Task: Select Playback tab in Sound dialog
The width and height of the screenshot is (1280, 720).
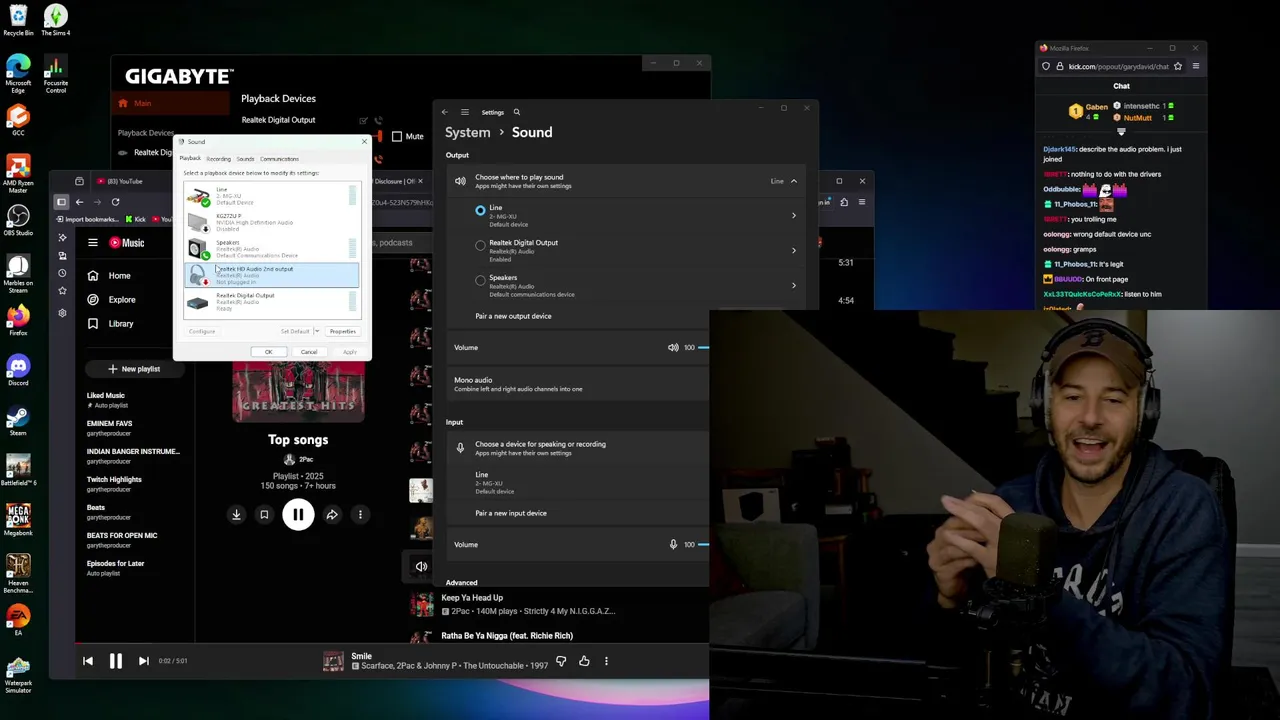Action: coord(190,159)
